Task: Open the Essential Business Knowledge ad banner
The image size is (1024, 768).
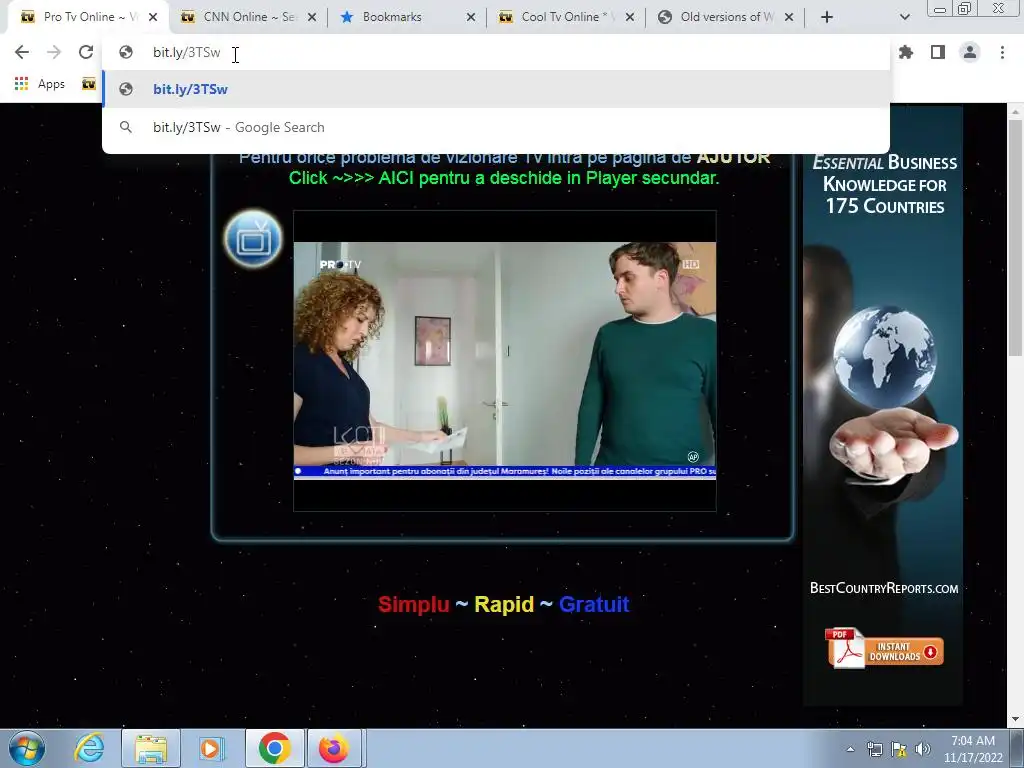Action: click(883, 406)
